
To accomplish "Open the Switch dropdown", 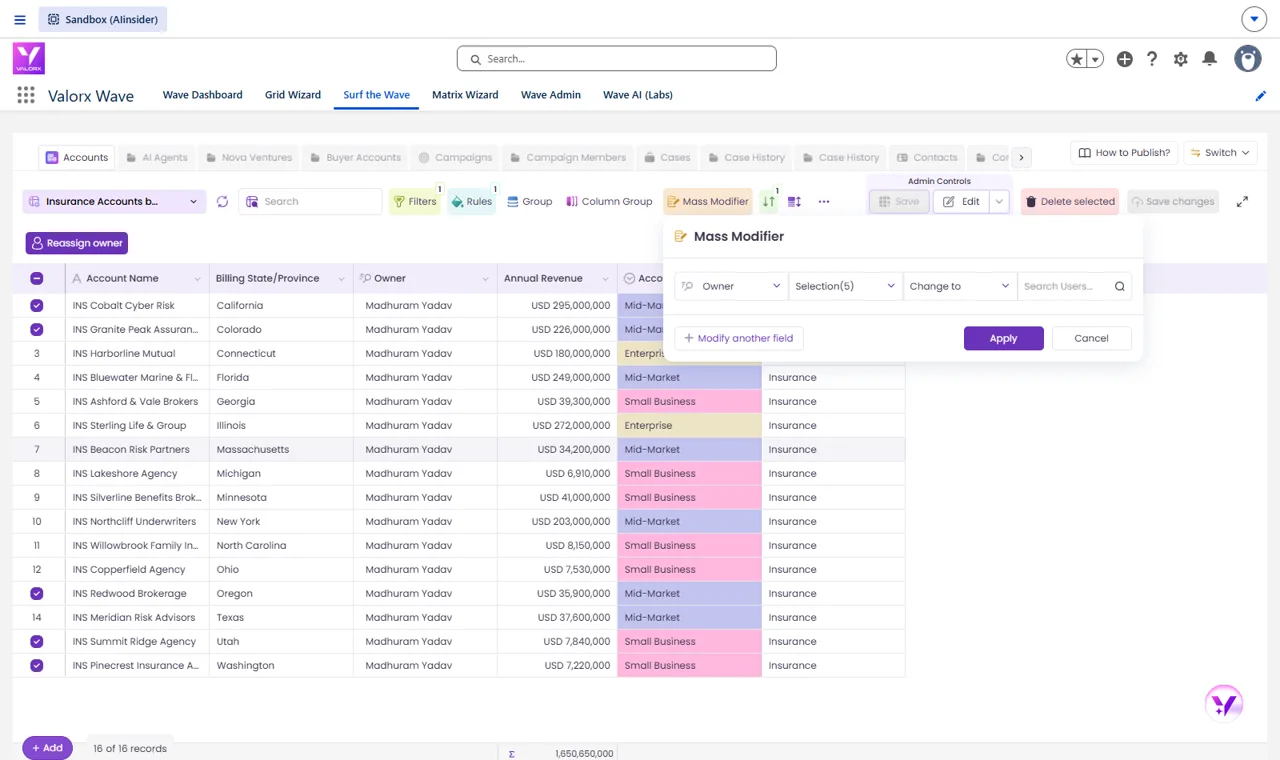I will click(x=1220, y=153).
